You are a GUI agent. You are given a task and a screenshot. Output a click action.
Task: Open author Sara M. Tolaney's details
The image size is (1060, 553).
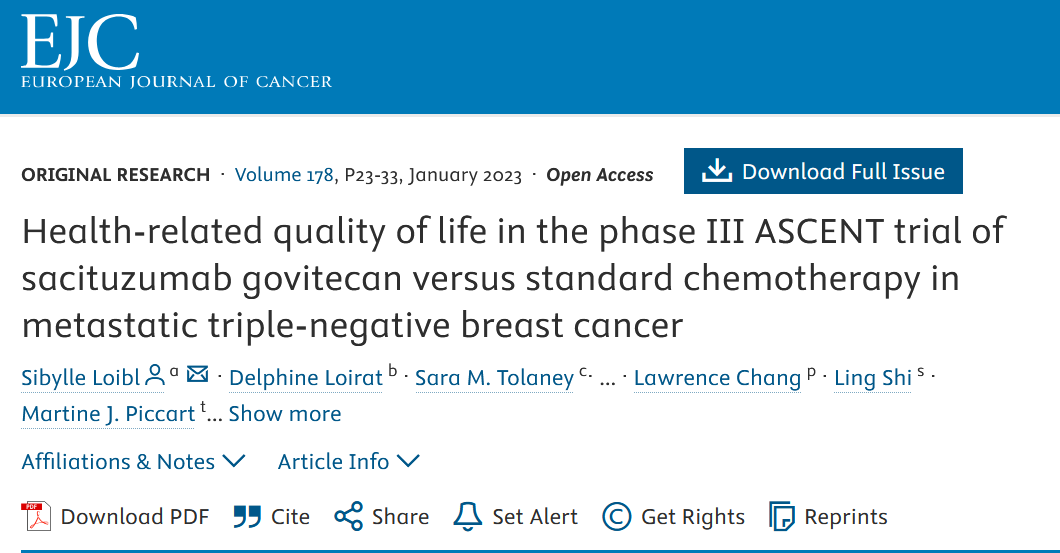coord(494,378)
